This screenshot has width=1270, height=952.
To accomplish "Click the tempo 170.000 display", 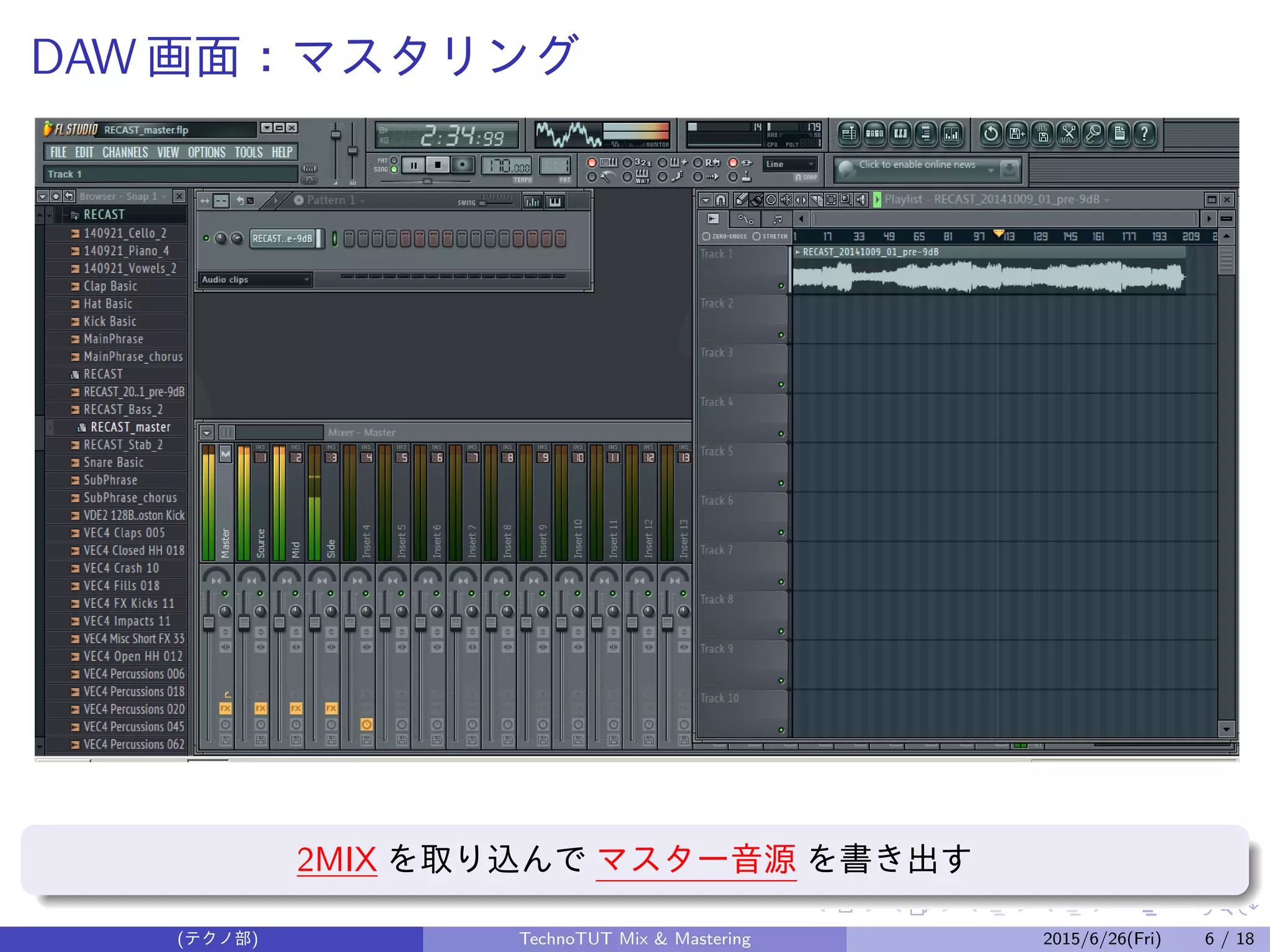I will pos(507,165).
